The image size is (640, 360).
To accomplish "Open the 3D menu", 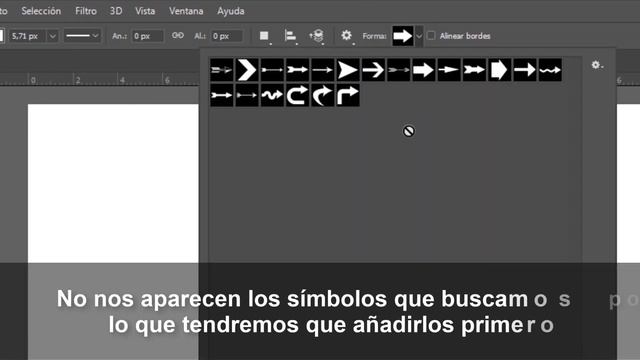I will pyautogui.click(x=116, y=11).
